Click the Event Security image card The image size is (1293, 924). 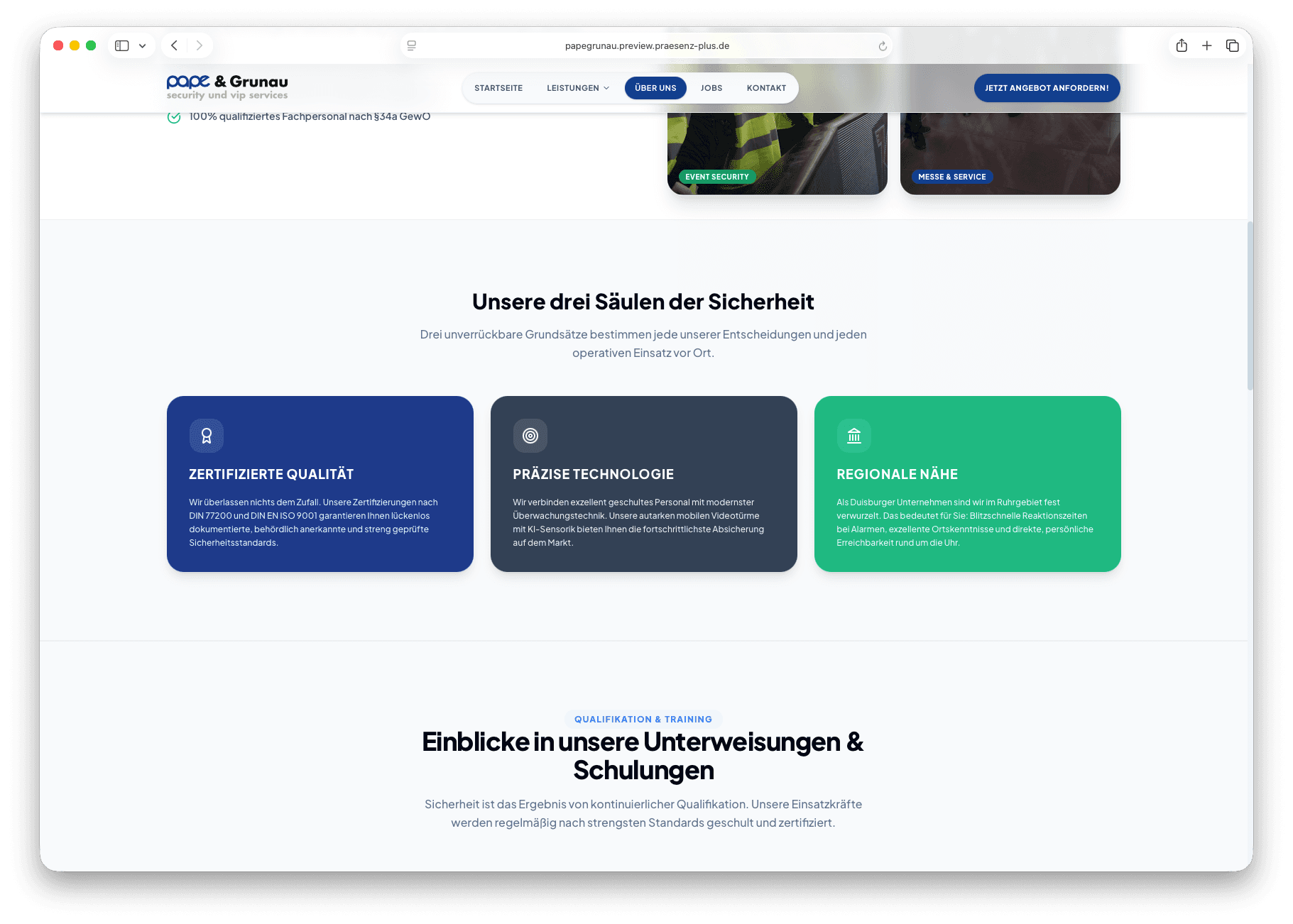point(778,153)
